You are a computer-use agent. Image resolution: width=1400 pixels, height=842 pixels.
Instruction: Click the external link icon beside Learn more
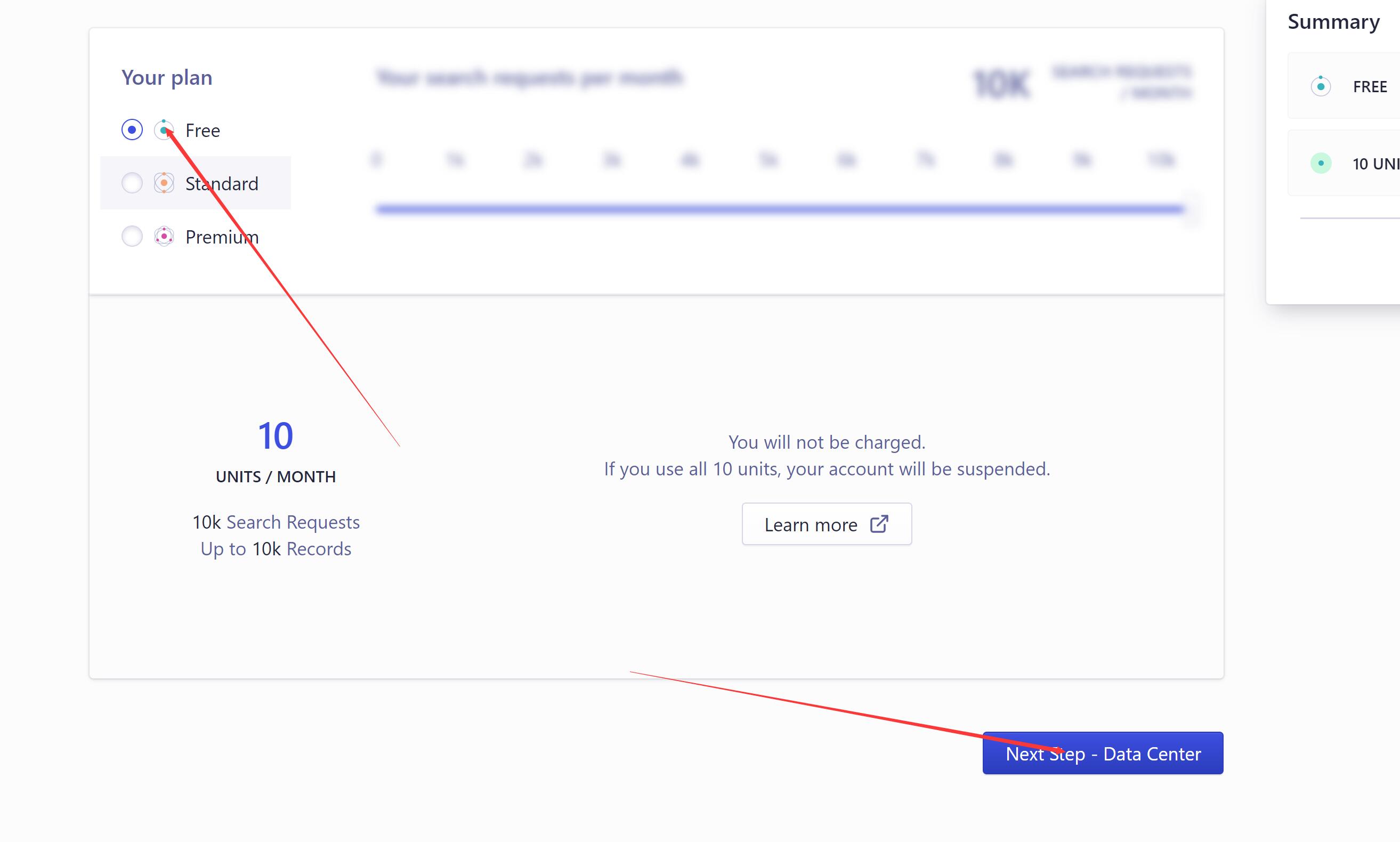pyautogui.click(x=879, y=524)
